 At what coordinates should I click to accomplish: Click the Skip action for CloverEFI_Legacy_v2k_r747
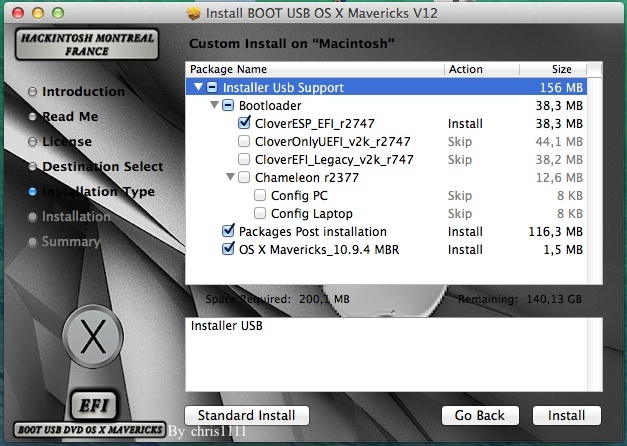(460, 160)
